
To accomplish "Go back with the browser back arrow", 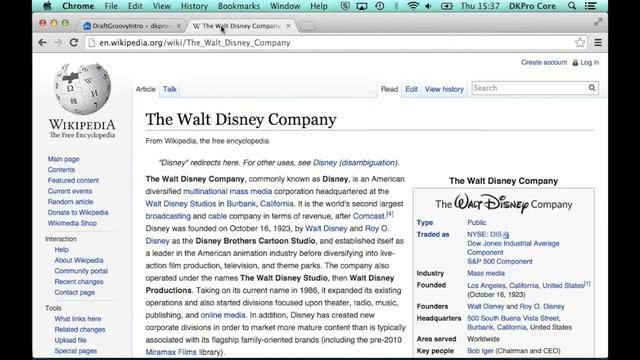I will [42, 42].
